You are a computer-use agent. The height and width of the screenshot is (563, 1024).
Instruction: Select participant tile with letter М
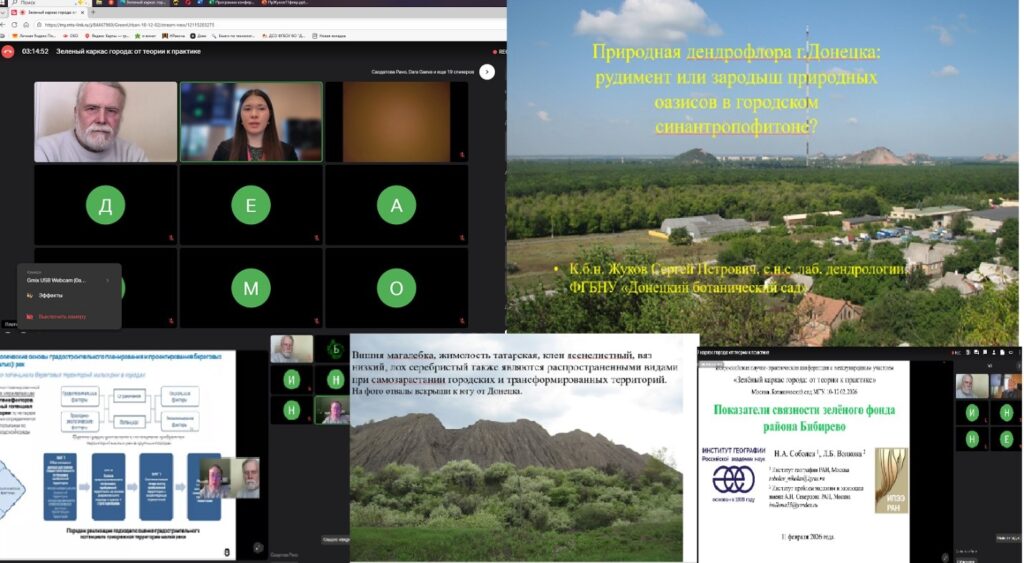(x=251, y=289)
